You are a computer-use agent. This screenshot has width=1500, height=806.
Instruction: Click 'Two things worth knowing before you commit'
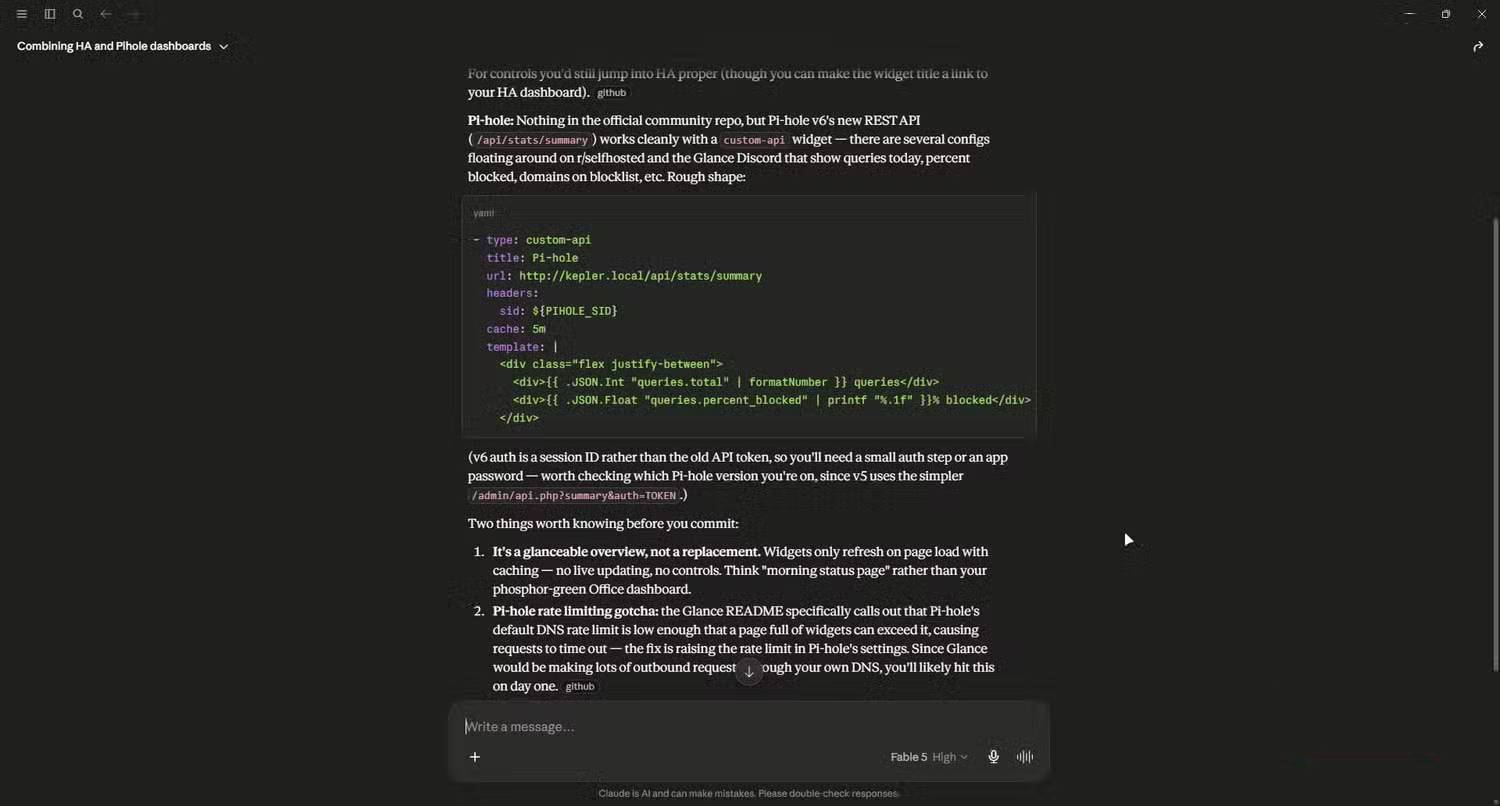click(x=603, y=524)
